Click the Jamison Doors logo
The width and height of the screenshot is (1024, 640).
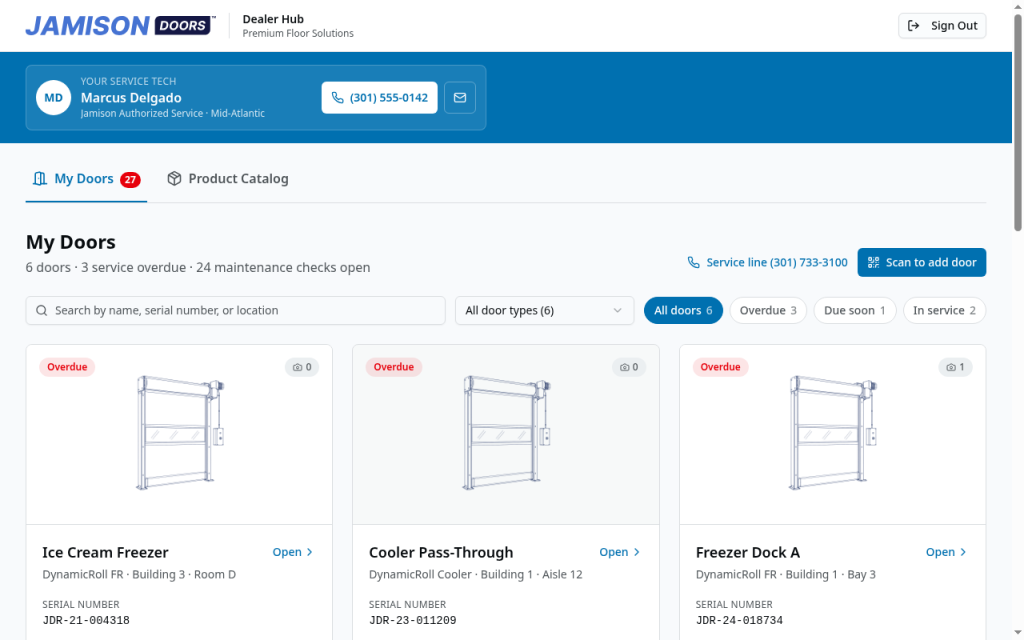(x=121, y=25)
